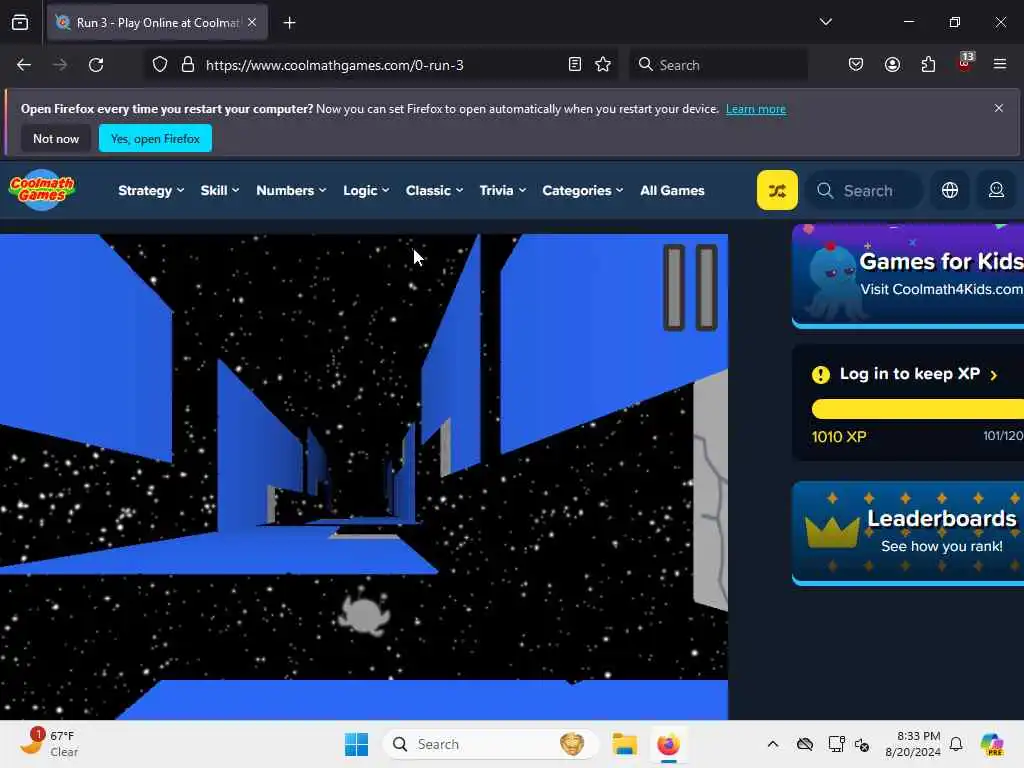Close the Run 3 tab

pos(252,22)
